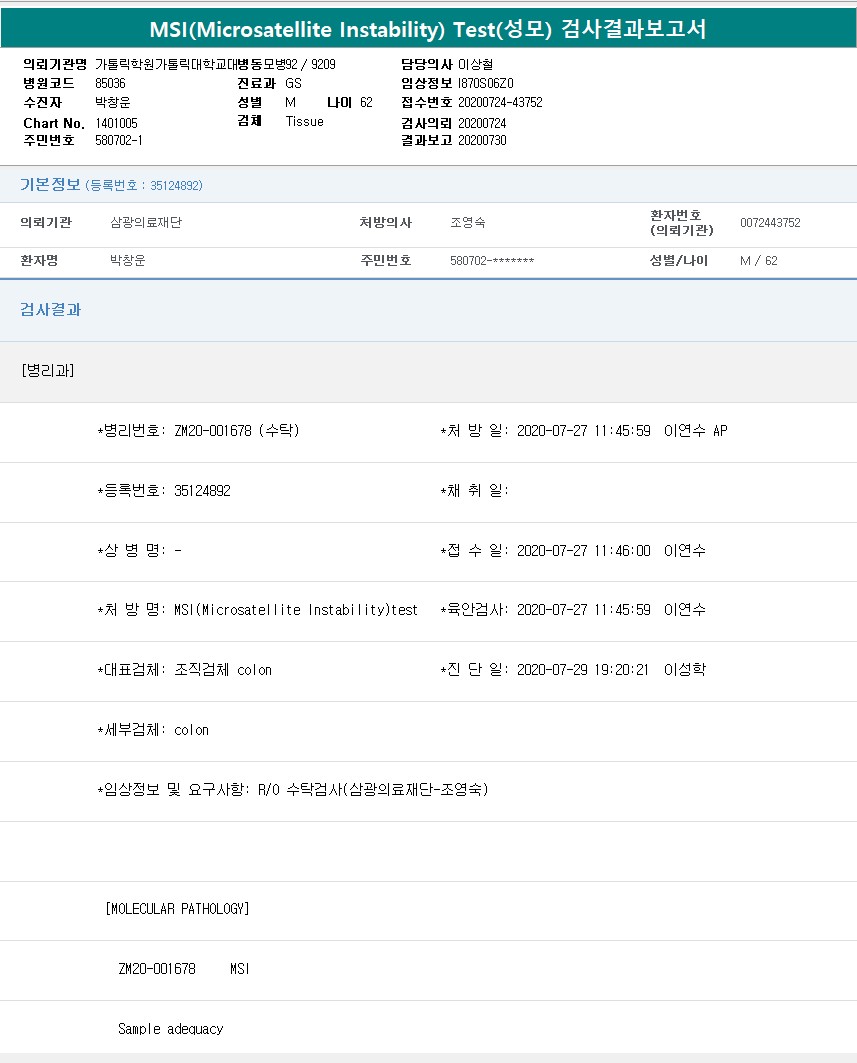Select attending doctor name 이상철
This screenshot has height=1063, width=857.
[x=475, y=64]
